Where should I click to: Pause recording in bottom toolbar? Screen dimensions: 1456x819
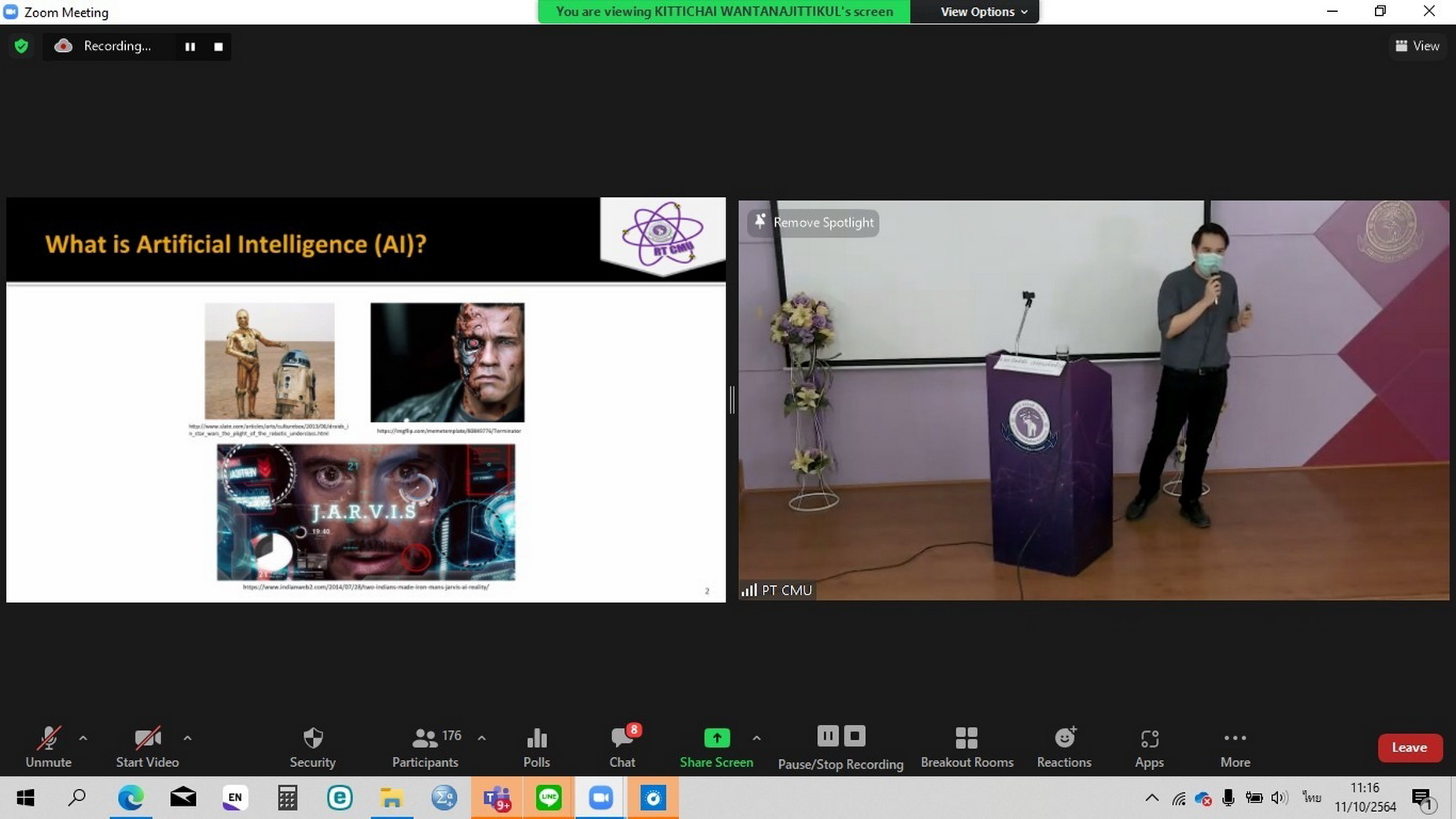827,736
